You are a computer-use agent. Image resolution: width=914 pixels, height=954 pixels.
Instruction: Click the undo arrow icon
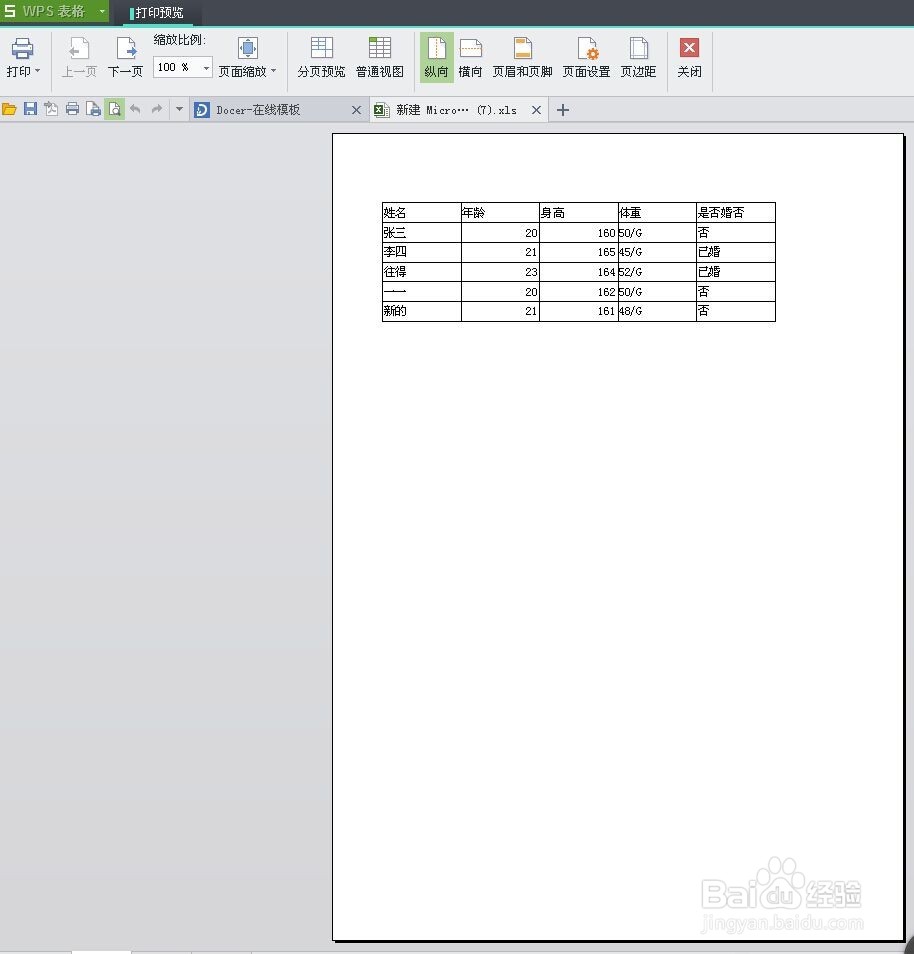tap(135, 110)
